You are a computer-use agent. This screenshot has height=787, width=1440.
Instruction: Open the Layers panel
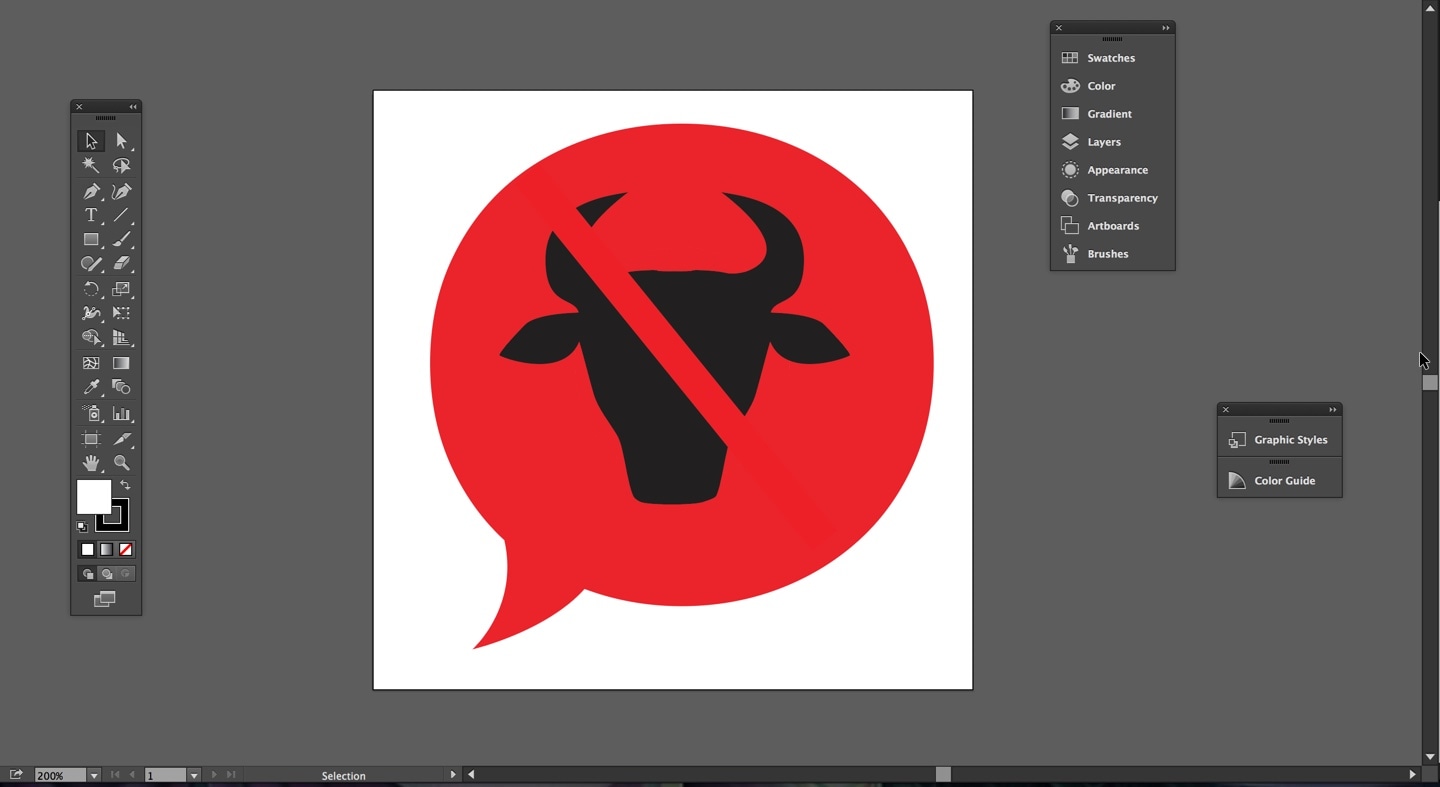point(1103,142)
